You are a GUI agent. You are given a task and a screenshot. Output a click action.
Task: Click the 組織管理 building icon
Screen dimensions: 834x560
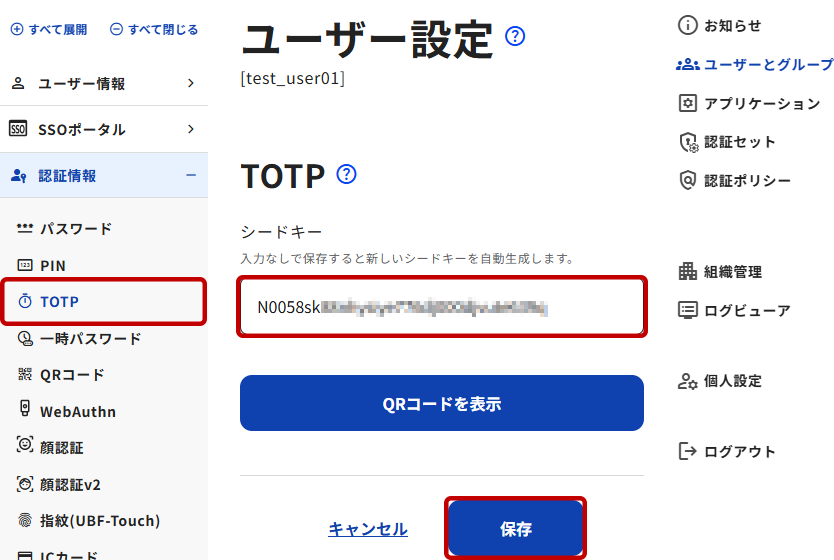687,271
